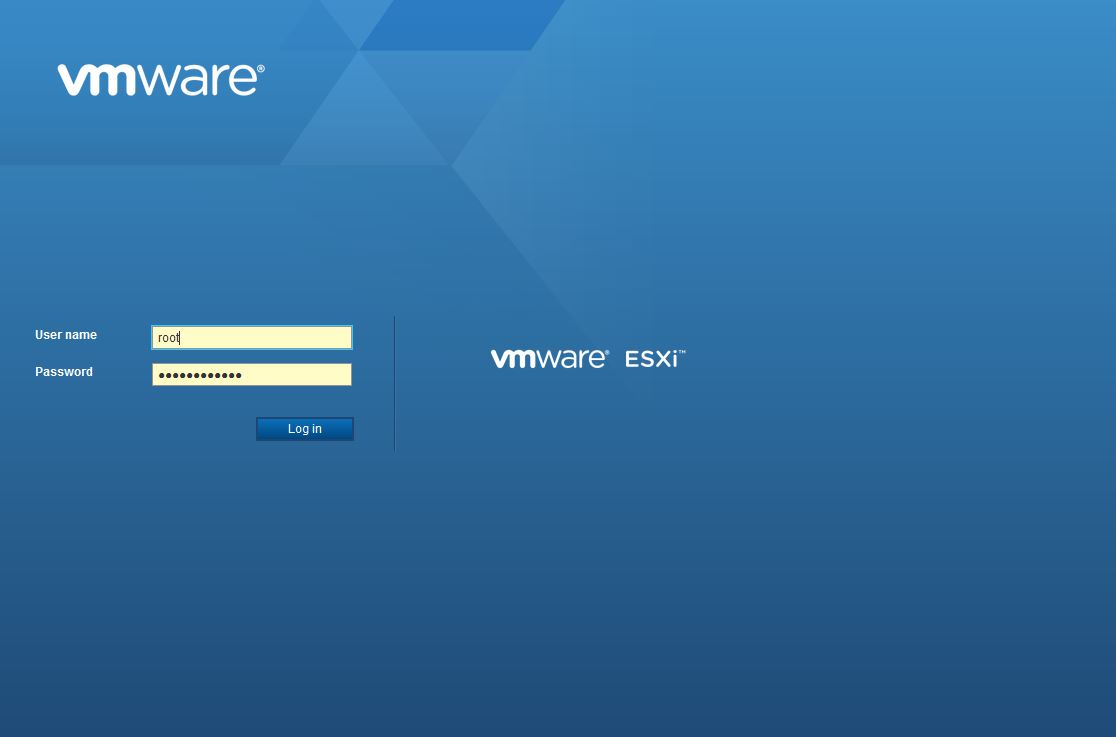Click the VMware logo on the login panel right side
The image size is (1116, 737).
(x=548, y=358)
